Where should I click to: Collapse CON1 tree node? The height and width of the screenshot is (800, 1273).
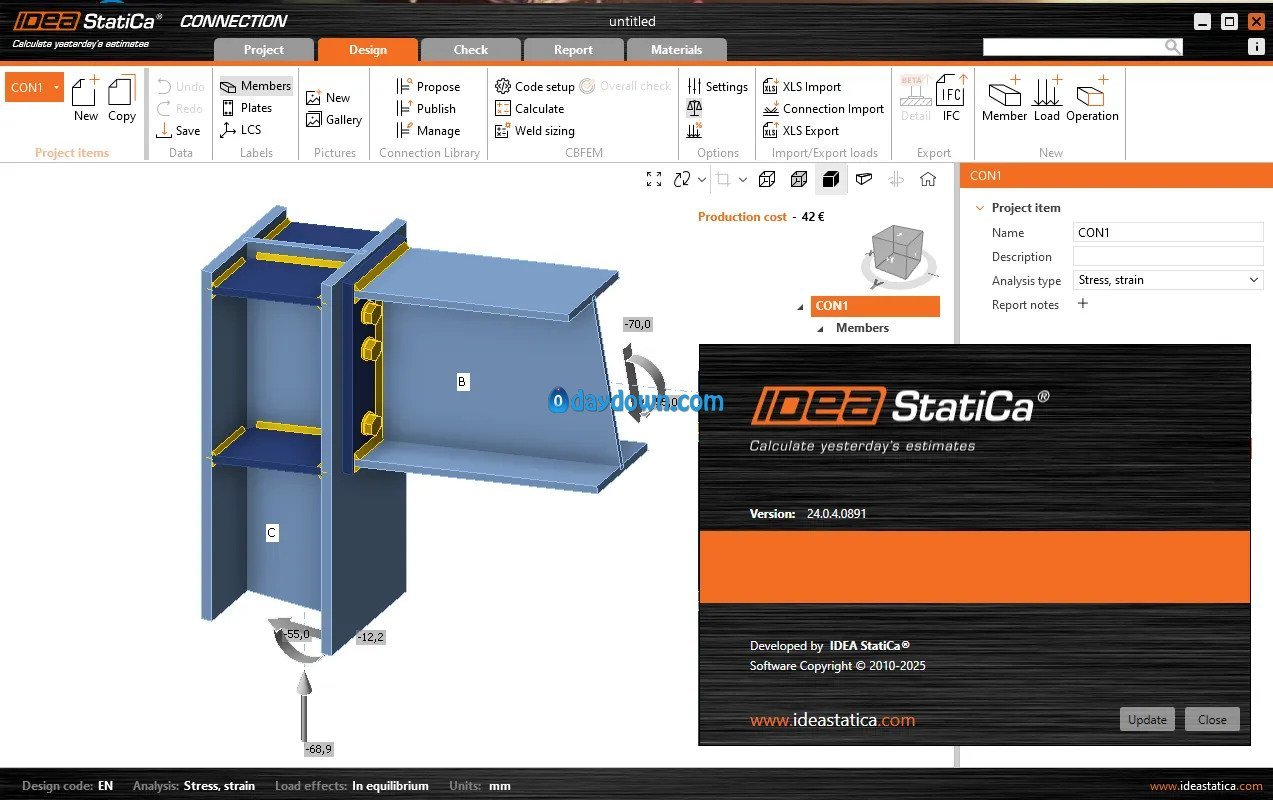[x=802, y=307]
